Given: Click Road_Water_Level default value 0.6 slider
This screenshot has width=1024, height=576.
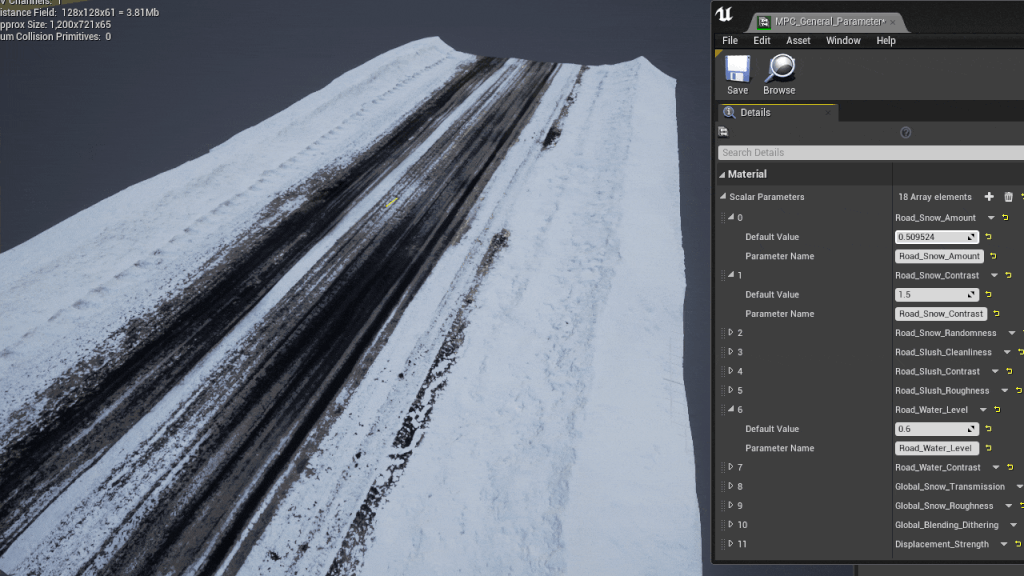Looking at the screenshot, I should click(936, 429).
